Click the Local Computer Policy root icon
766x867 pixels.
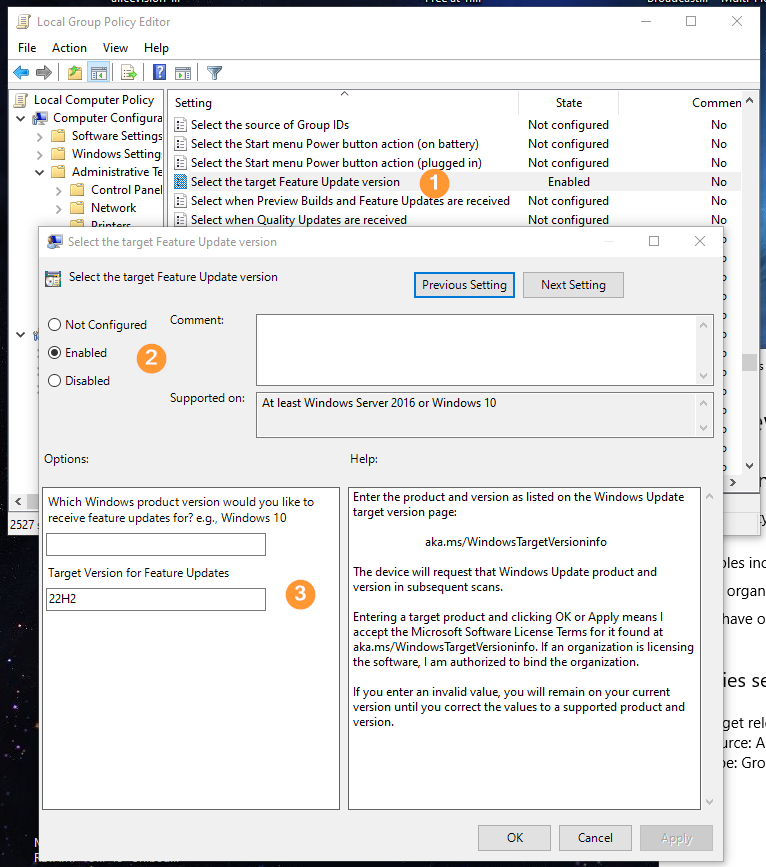click(x=22, y=100)
